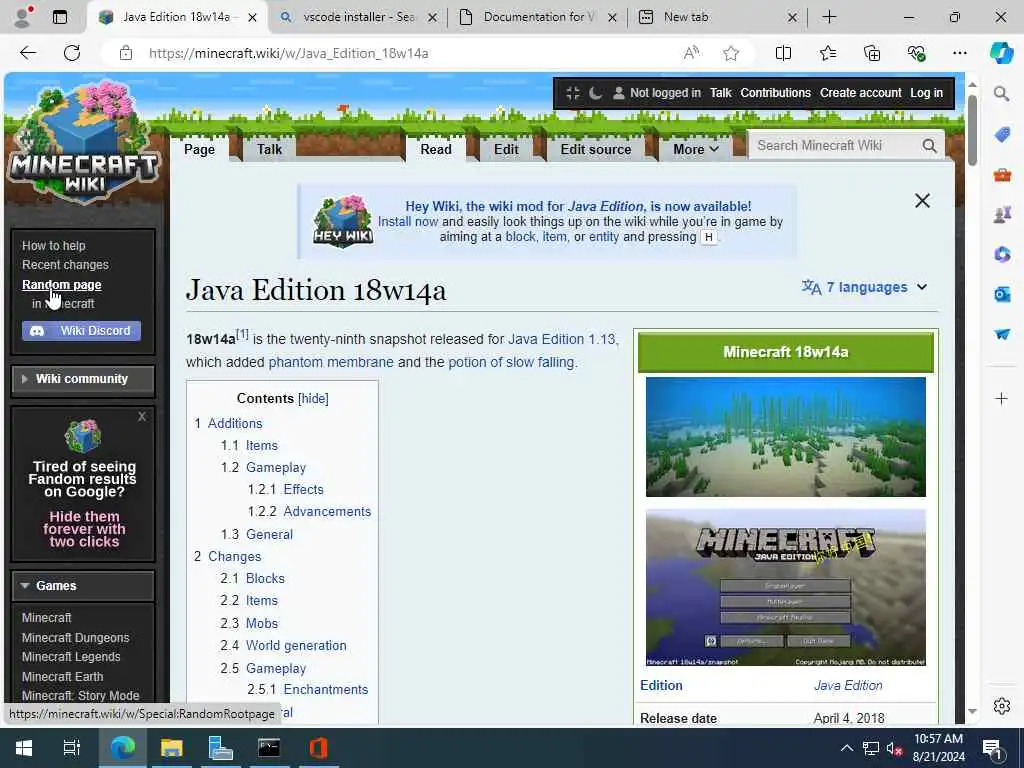
Task: Open the Copilot icon in Edge
Action: (1001, 54)
